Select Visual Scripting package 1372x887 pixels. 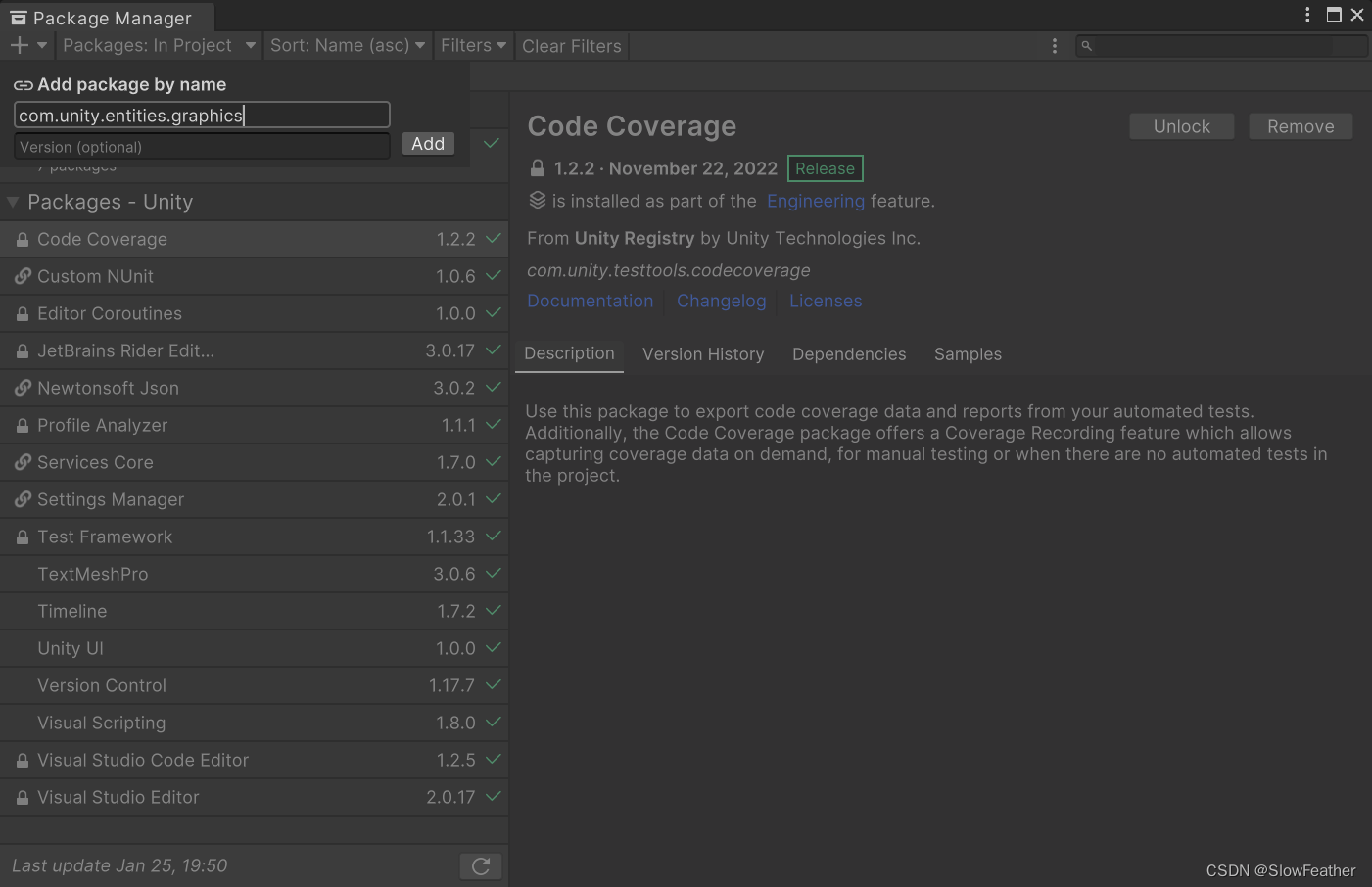tap(255, 723)
